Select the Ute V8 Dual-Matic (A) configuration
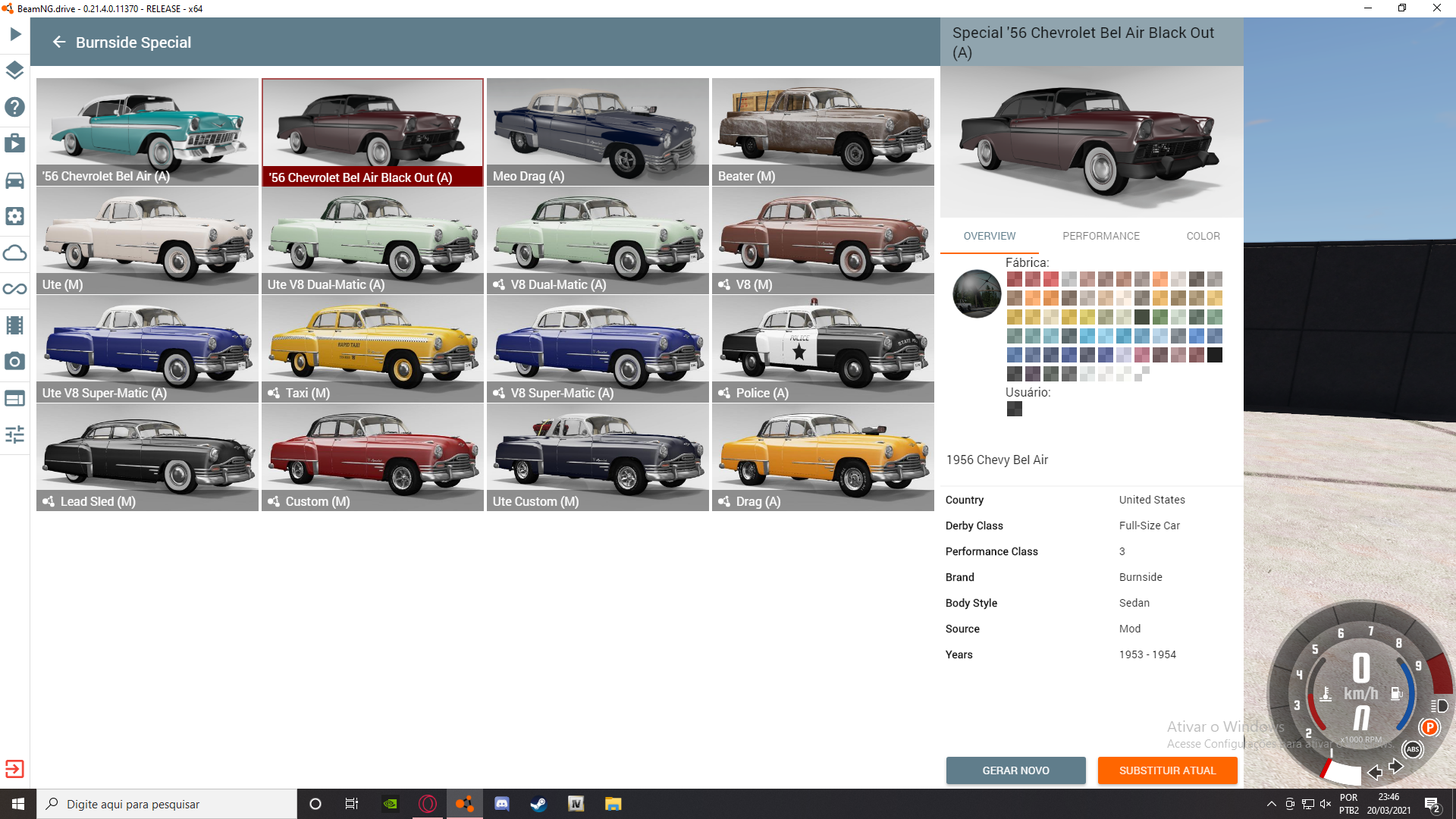The width and height of the screenshot is (1456, 819). point(372,240)
